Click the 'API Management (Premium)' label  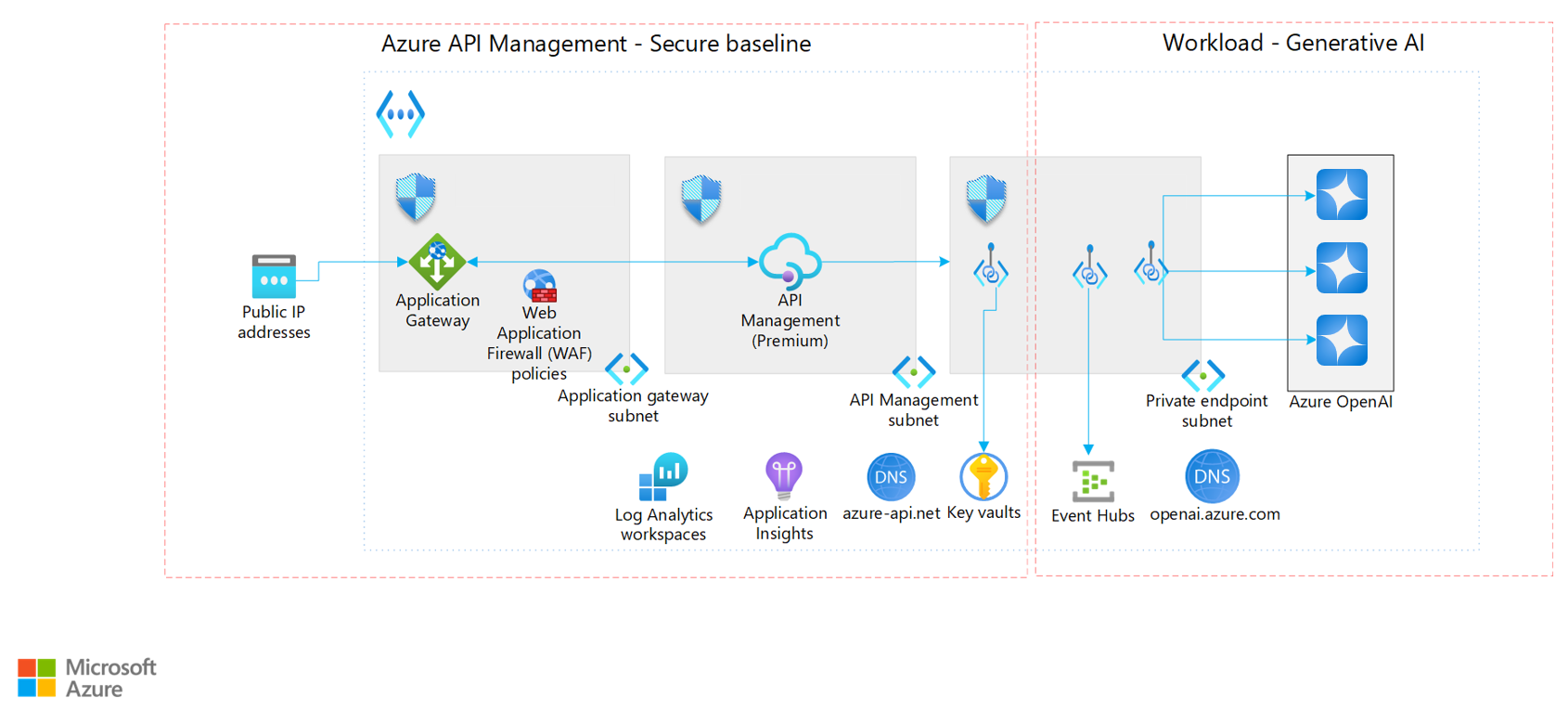point(790,320)
